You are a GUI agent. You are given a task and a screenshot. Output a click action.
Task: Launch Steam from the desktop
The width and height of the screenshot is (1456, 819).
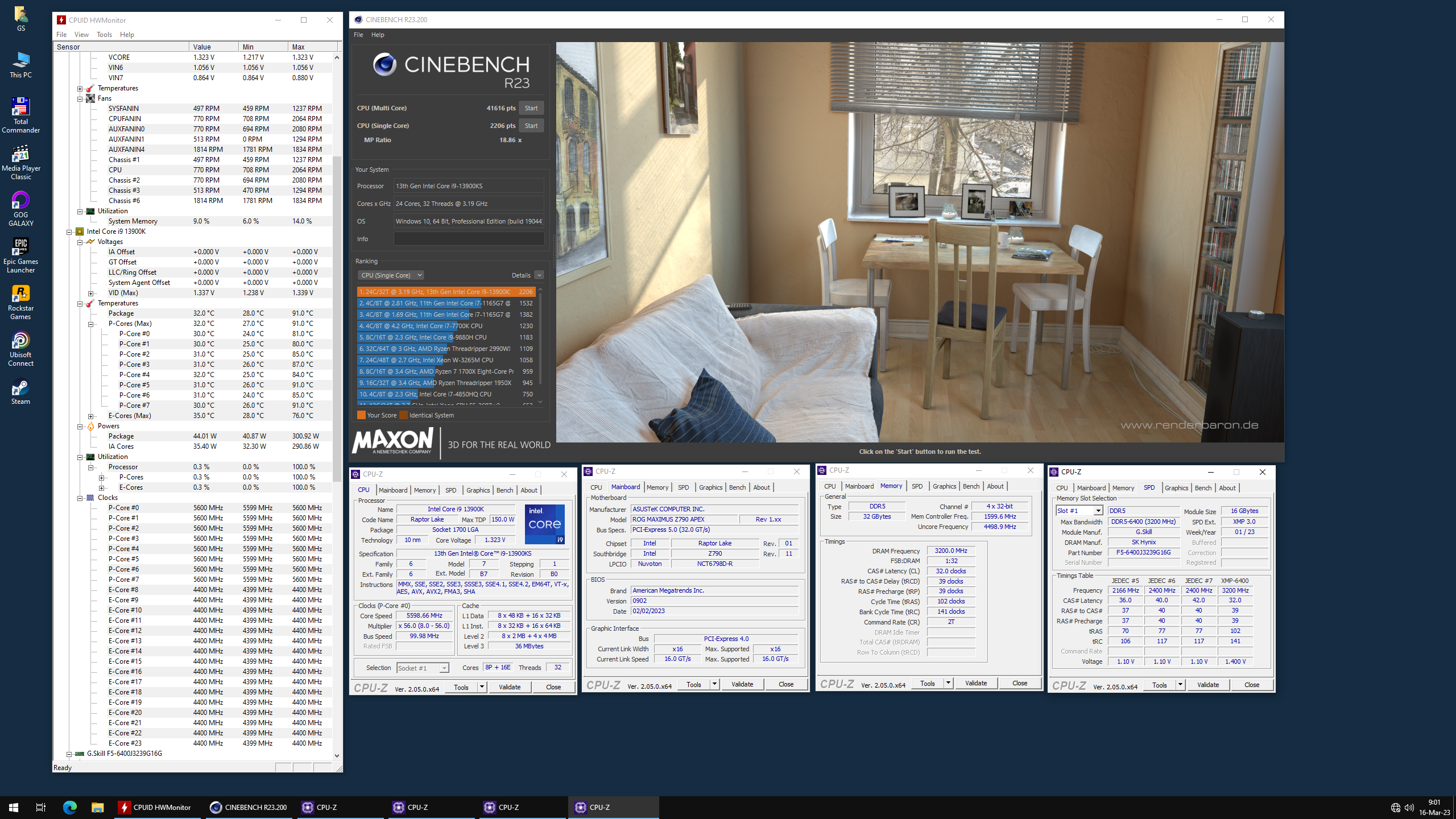(x=20, y=392)
